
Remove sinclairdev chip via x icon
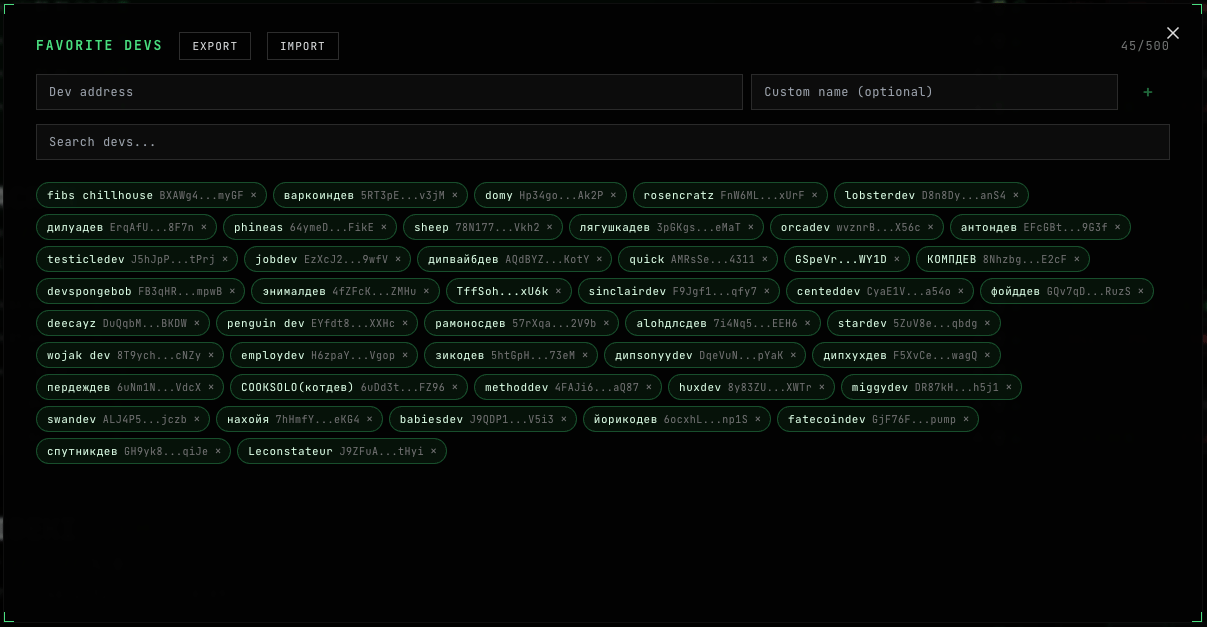pyautogui.click(x=768, y=291)
